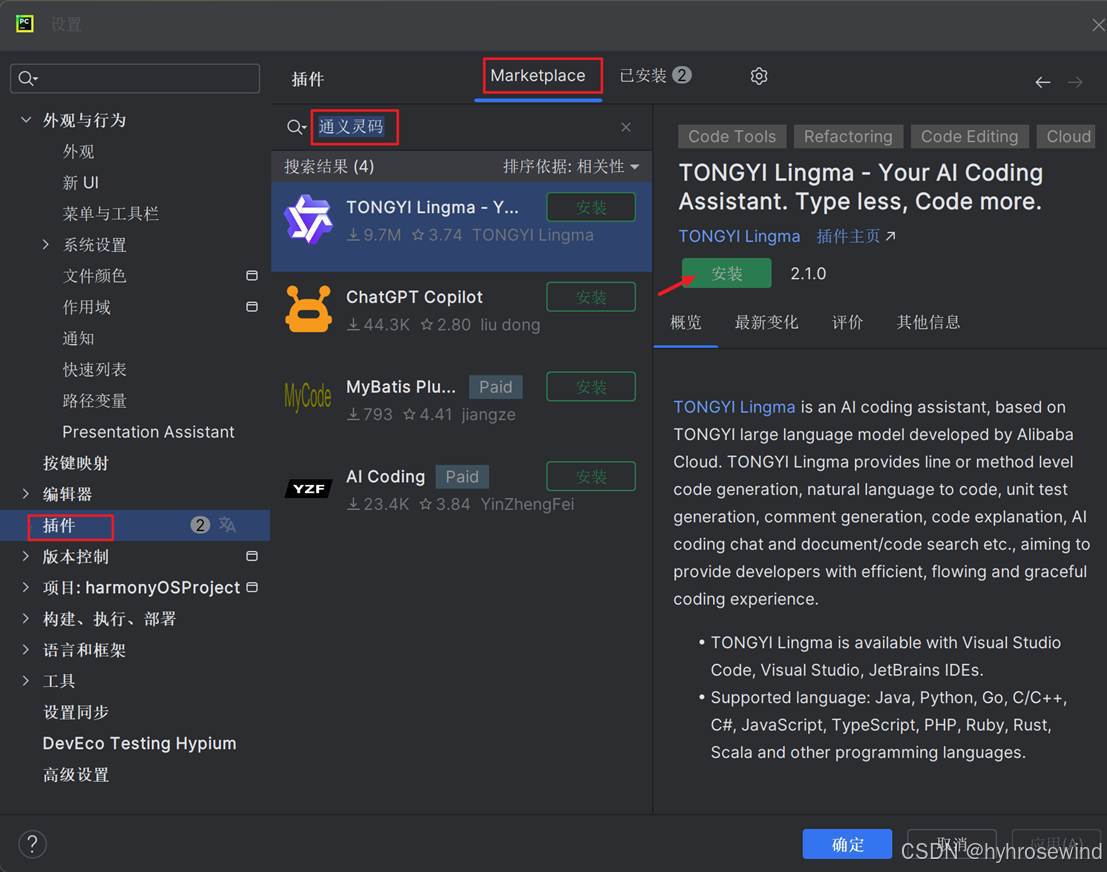
Task: Click the update count badge on 插件 row
Action: coord(200,525)
